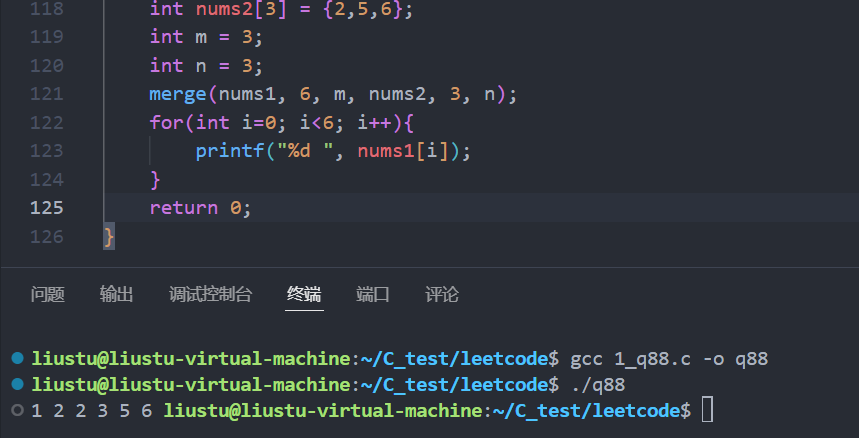Switch to the 输出 tab
The height and width of the screenshot is (438, 859).
coord(116,294)
